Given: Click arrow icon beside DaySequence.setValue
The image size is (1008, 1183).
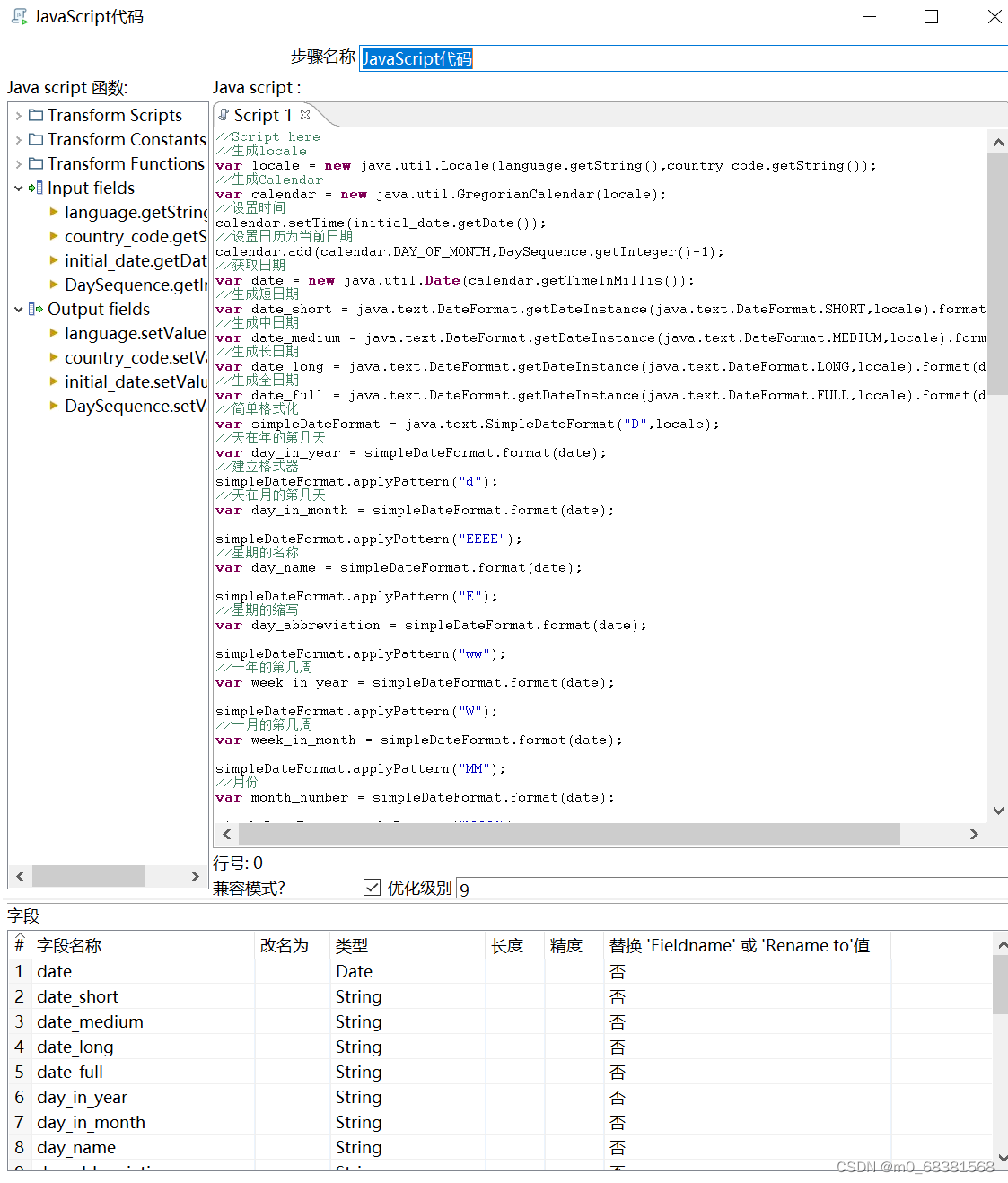Looking at the screenshot, I should coord(54,406).
